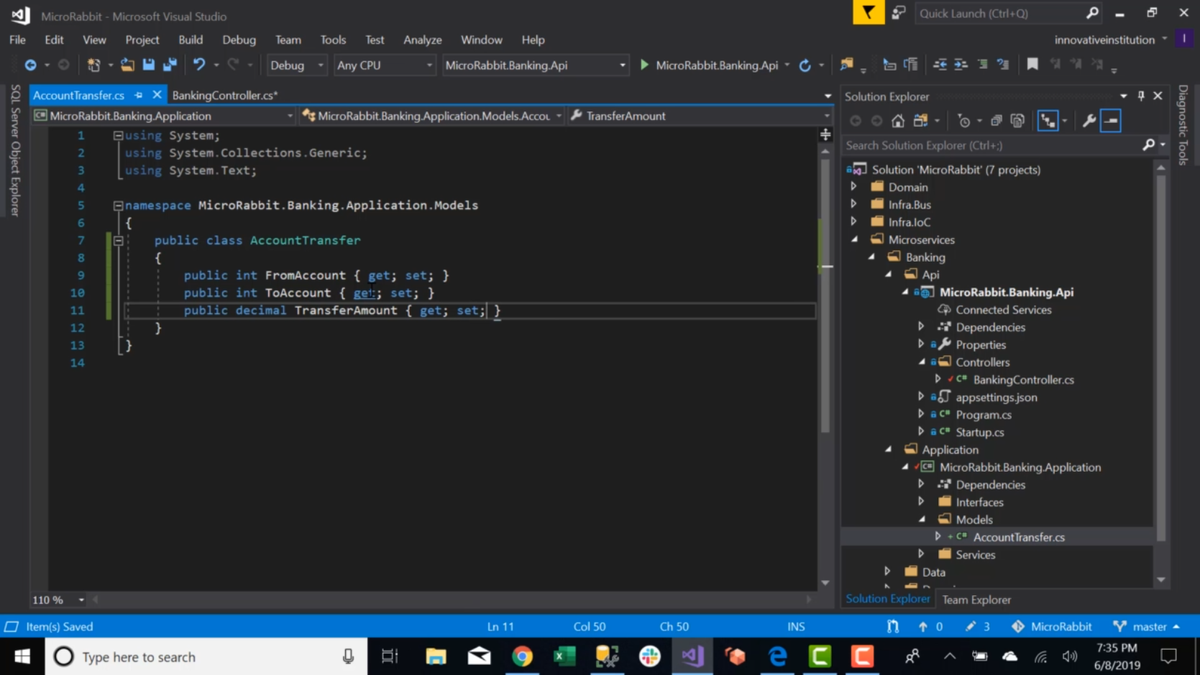Comment out the selected lines icon
This screenshot has height=675, width=1200.
[x=982, y=65]
